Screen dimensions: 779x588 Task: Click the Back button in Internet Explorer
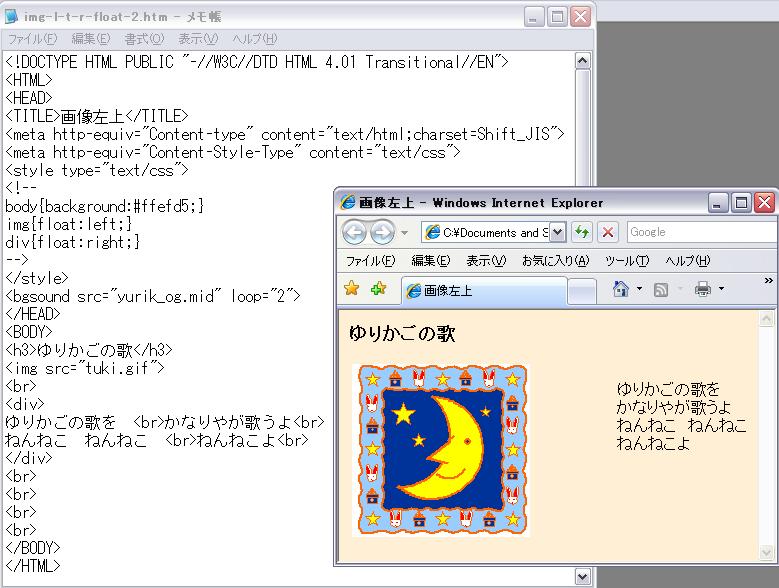click(354, 232)
